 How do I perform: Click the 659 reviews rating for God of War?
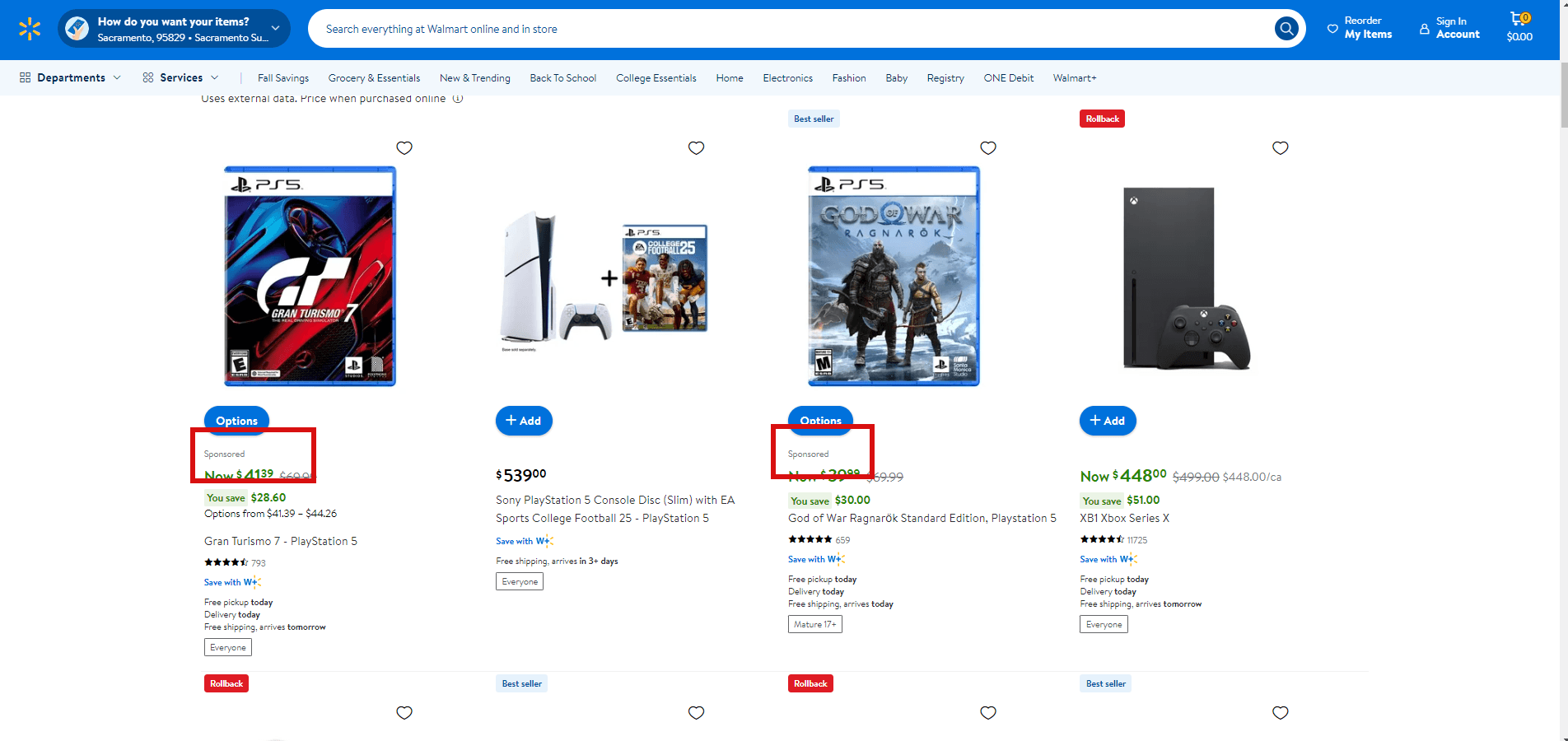[819, 540]
